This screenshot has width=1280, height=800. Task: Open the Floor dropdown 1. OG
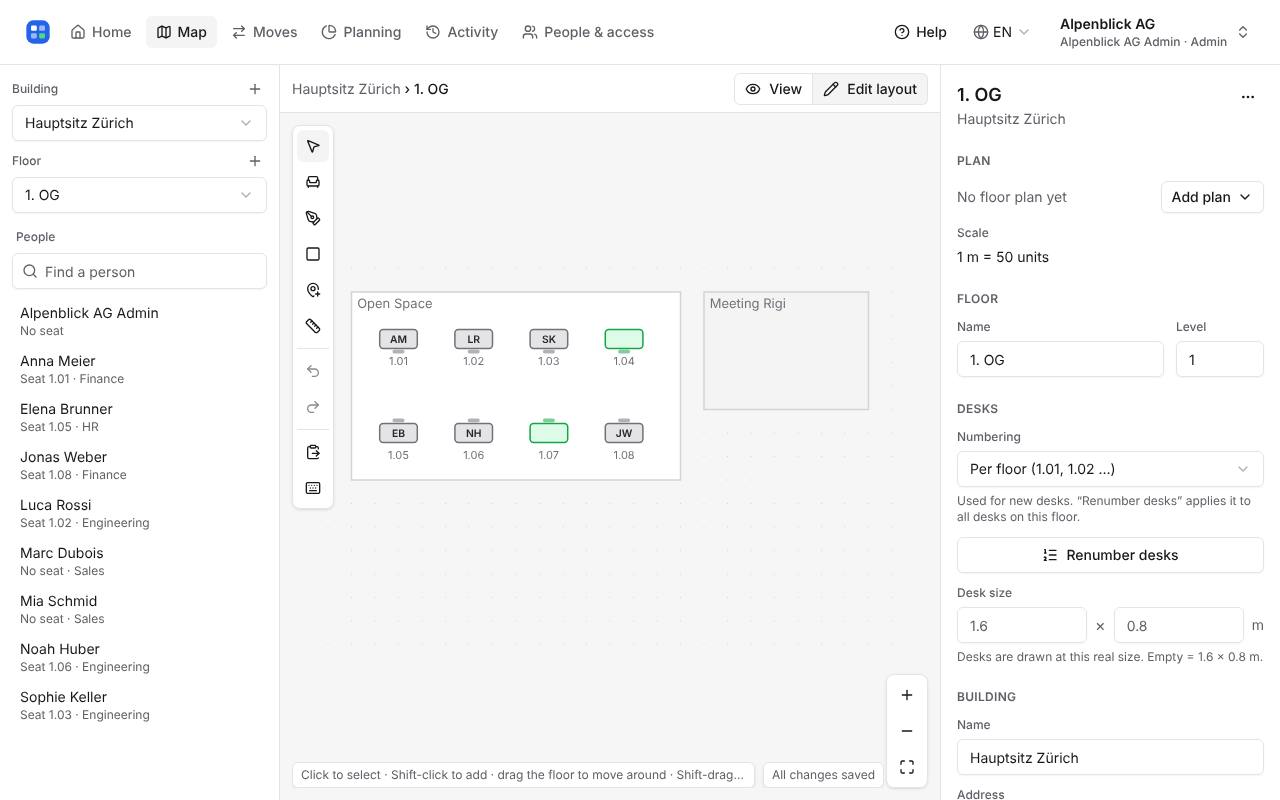point(139,195)
